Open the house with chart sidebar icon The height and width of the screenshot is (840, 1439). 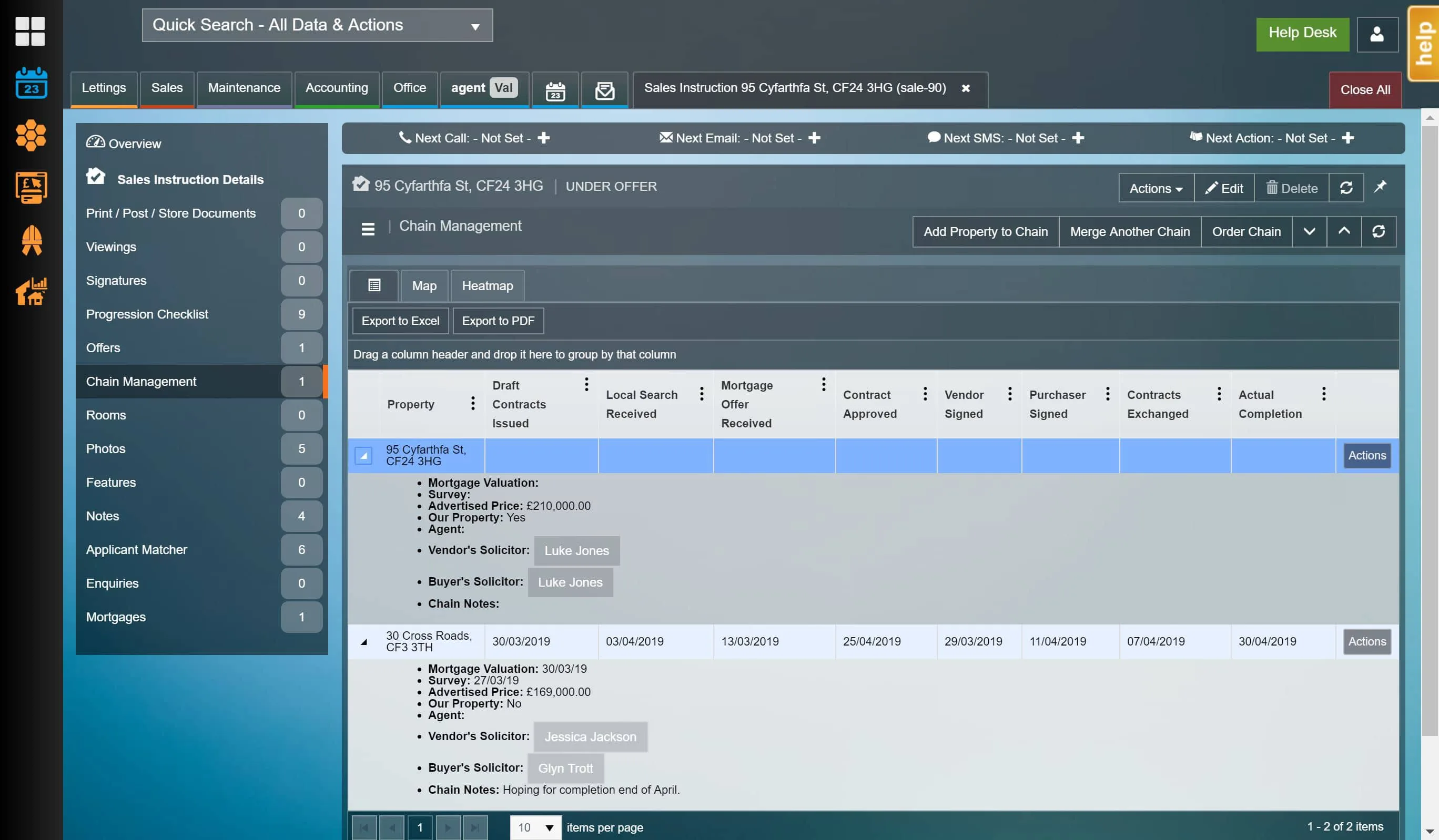click(31, 292)
